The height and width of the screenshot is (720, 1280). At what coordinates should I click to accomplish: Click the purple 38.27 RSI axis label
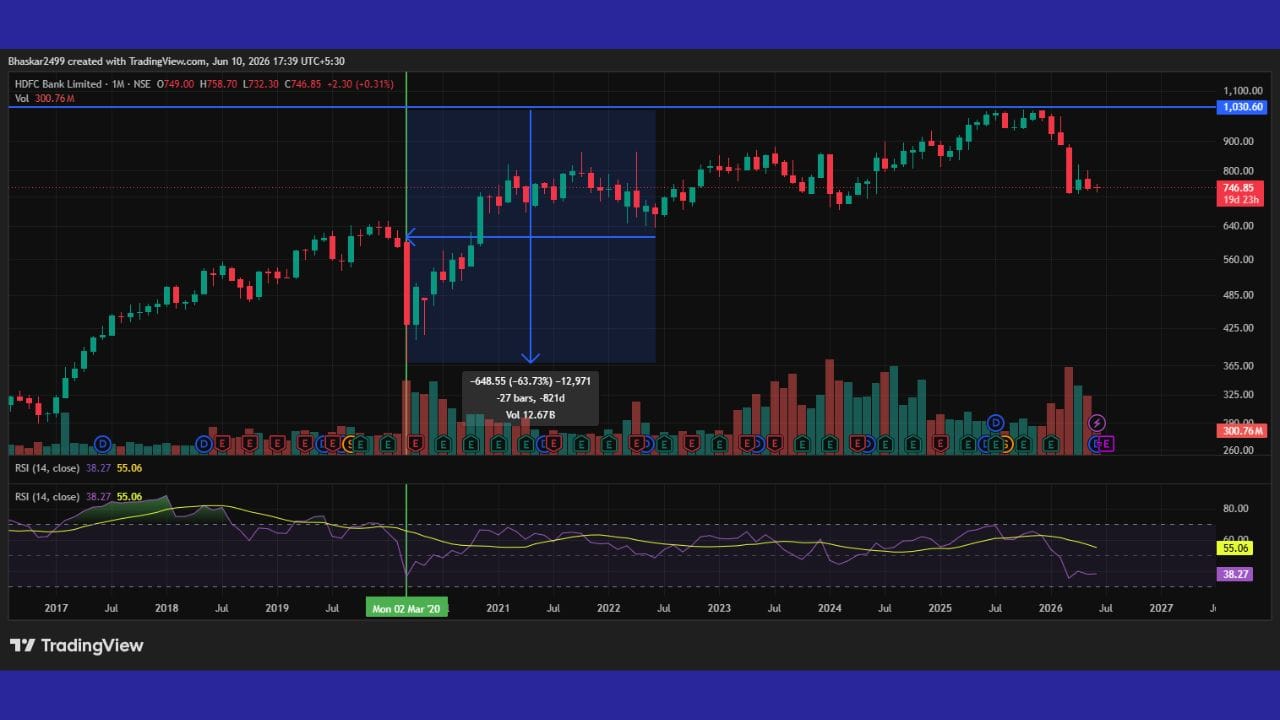coord(1234,575)
